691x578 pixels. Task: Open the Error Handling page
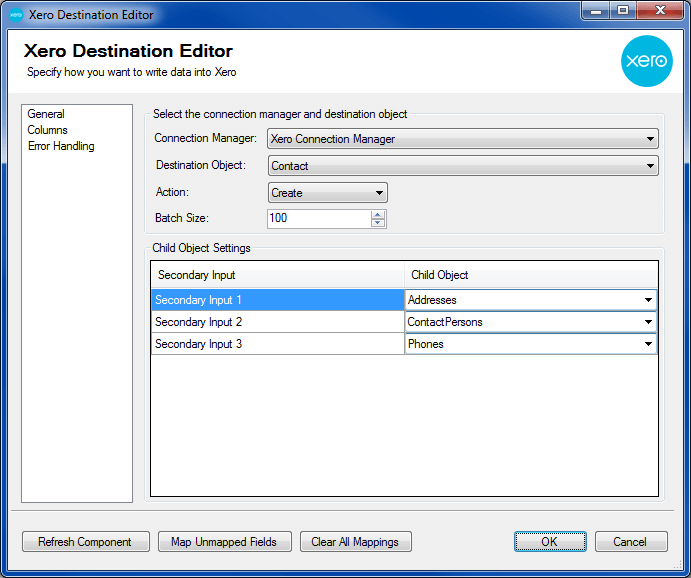click(x=61, y=146)
